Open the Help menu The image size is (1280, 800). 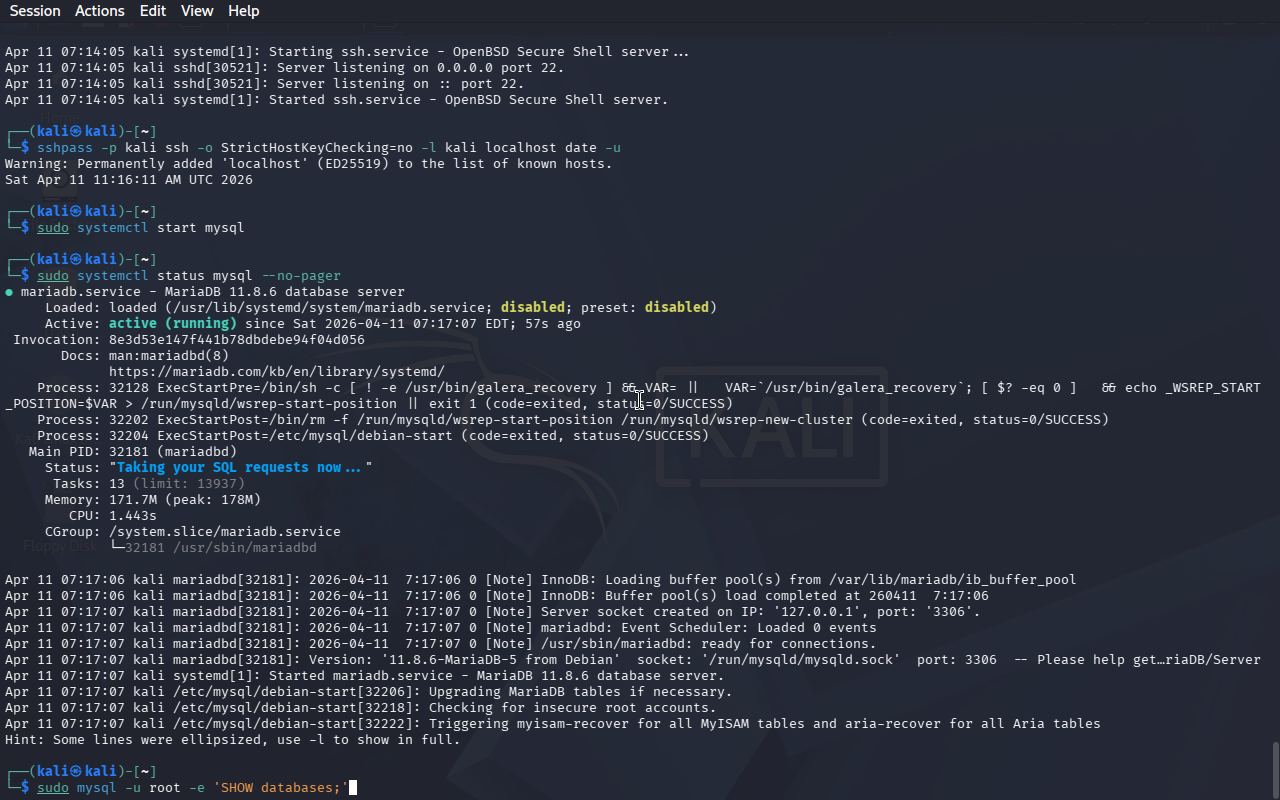[243, 11]
